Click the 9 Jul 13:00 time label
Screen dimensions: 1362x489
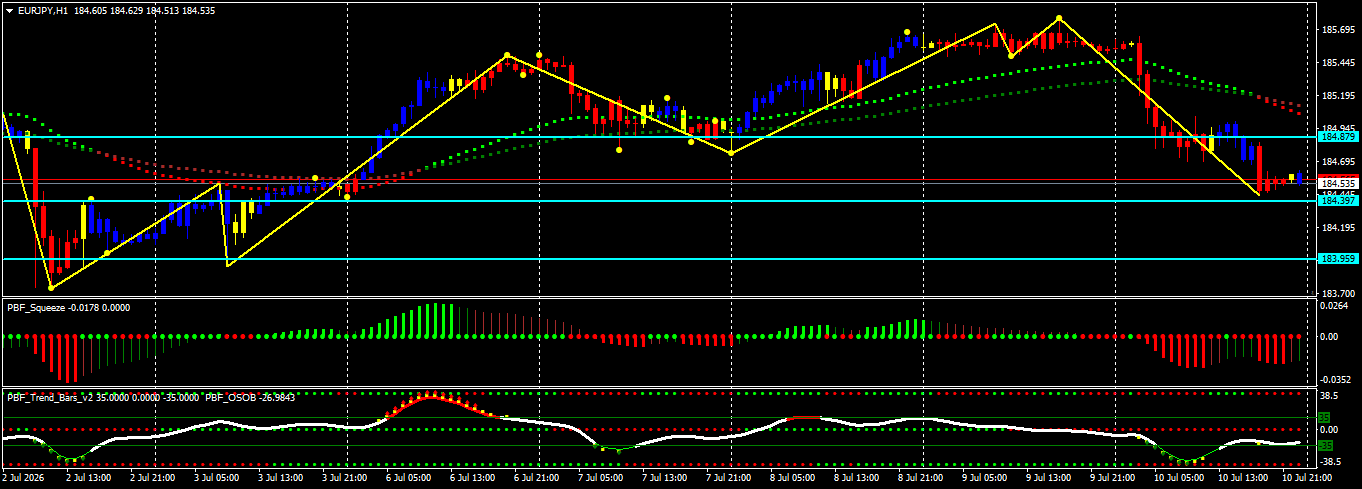(1050, 479)
